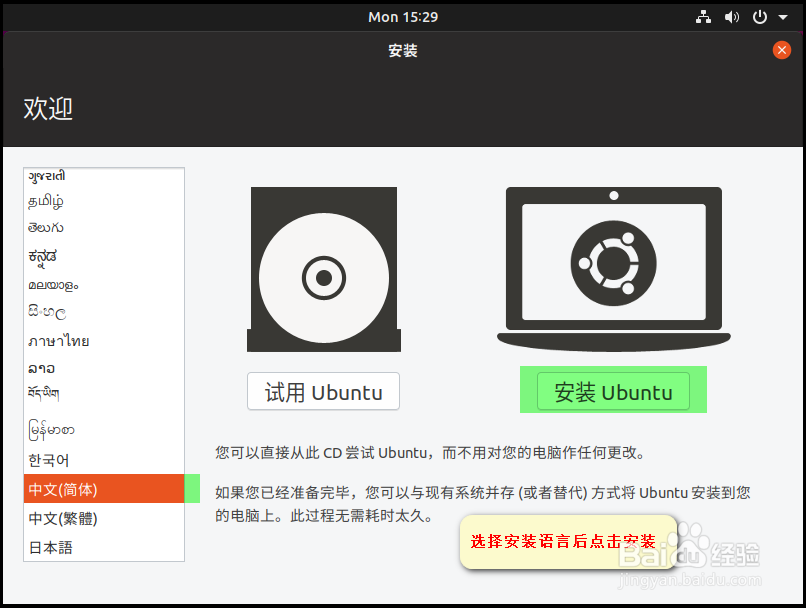Click the Try Ubuntu (试用 Ubuntu) button

[323, 392]
